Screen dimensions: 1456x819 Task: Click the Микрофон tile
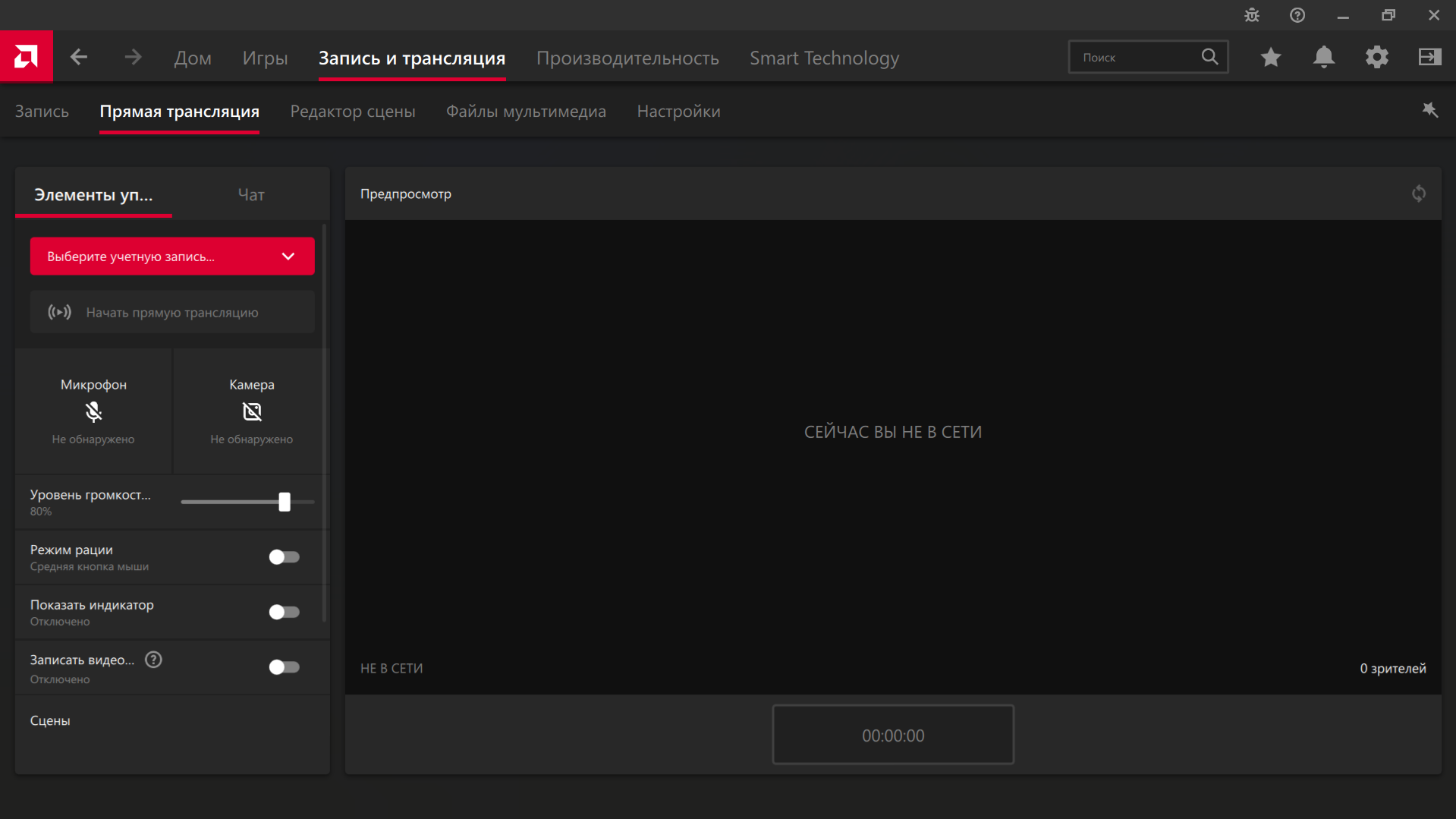(x=93, y=411)
